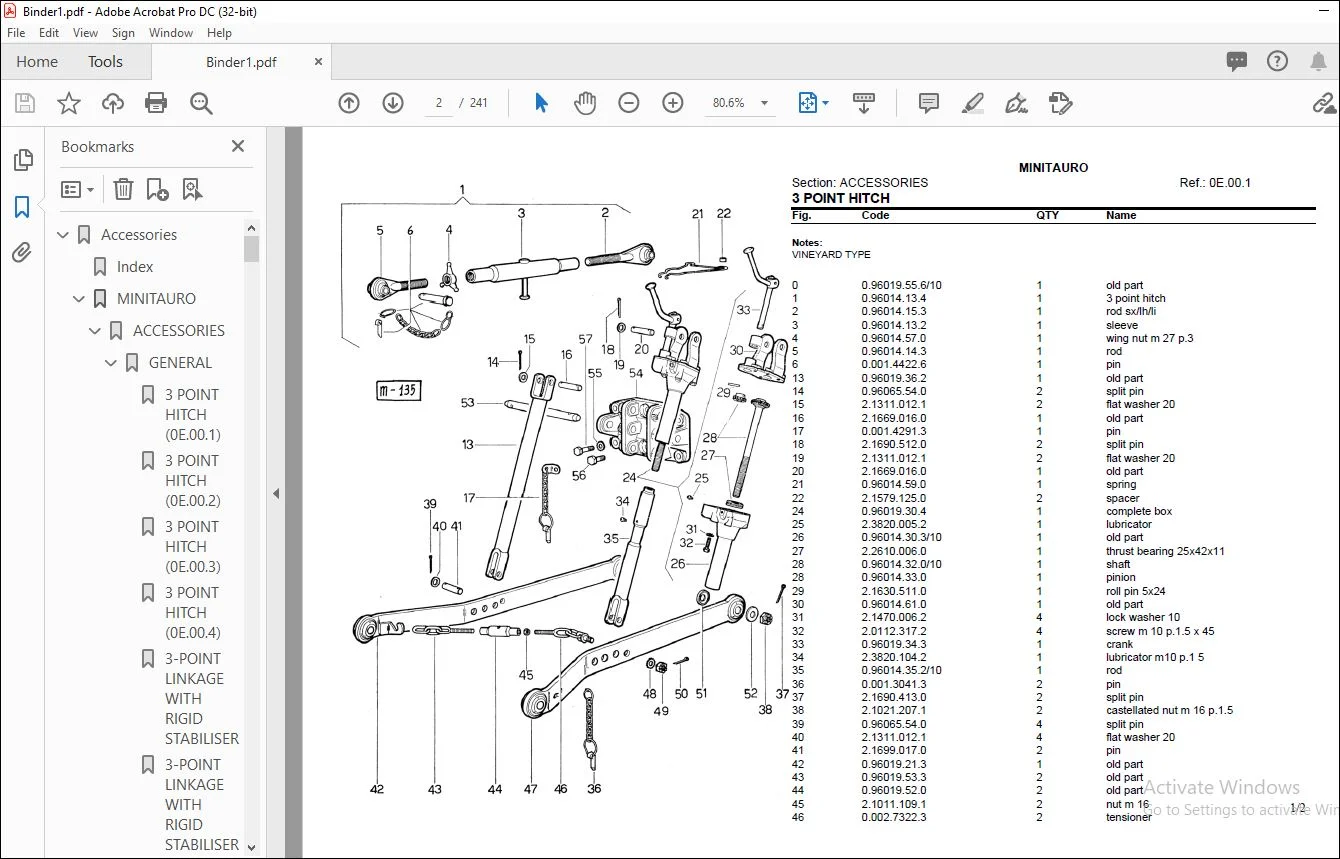Open the 3 POINT HITCH (0E.00.4) bookmark
Screen dimensions: 1340x859
pos(193,613)
